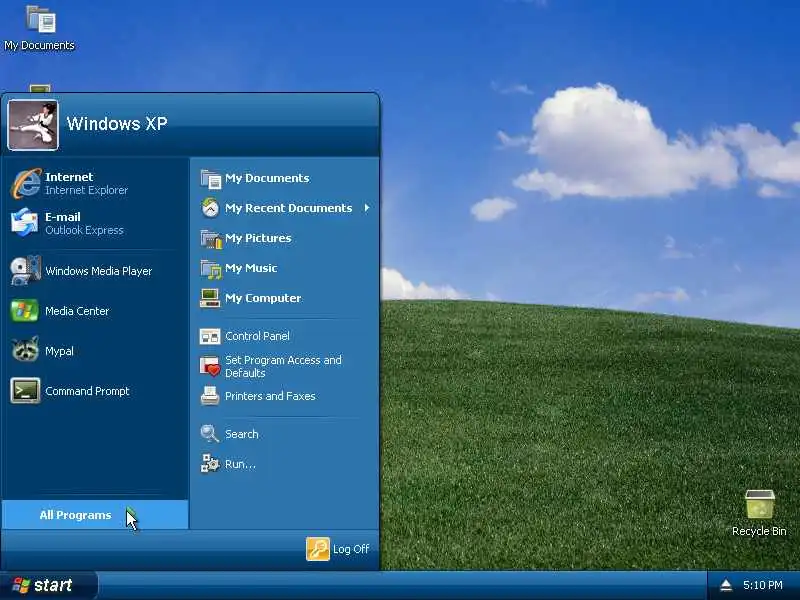The height and width of the screenshot is (600, 800).
Task: Click the My Recent Documents label
Action: (289, 208)
